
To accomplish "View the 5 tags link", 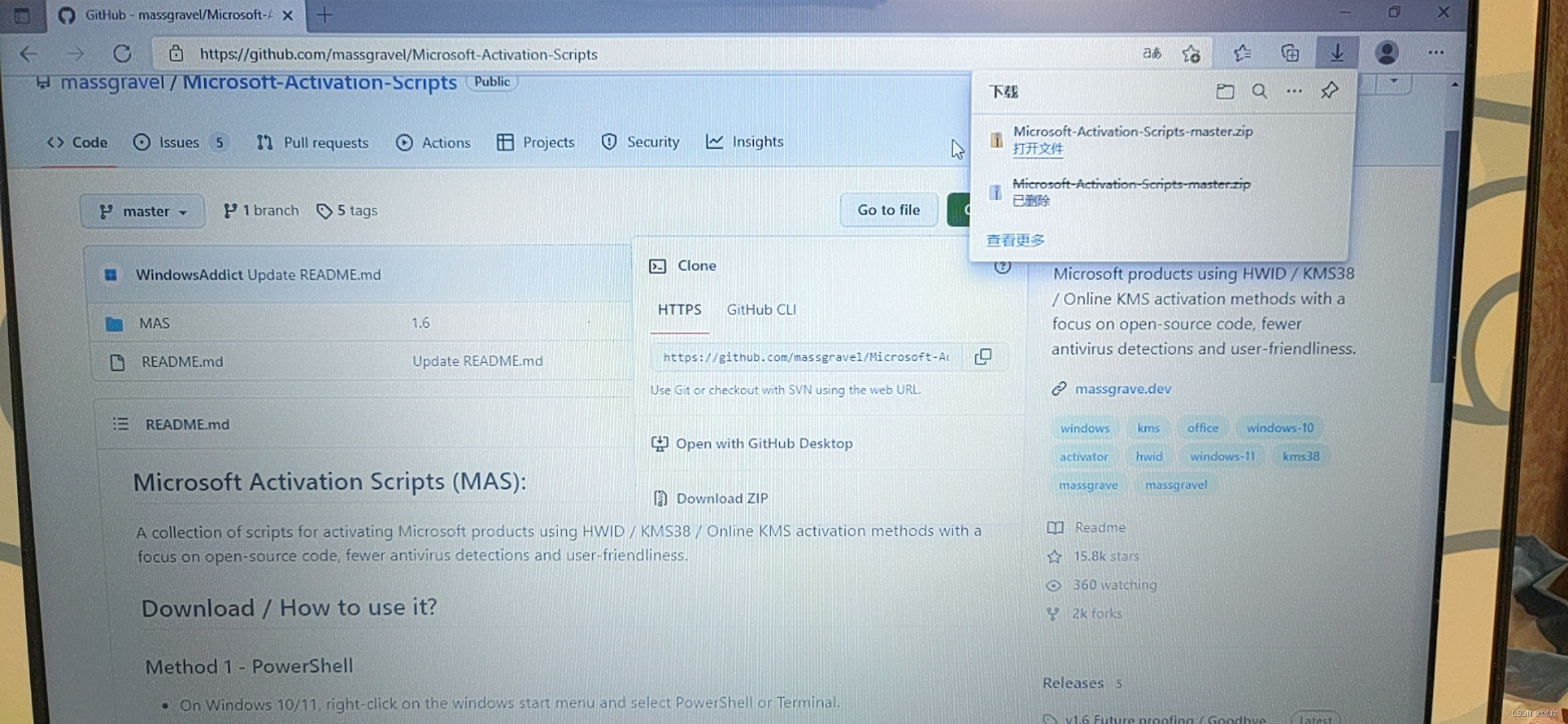I will click(x=347, y=210).
